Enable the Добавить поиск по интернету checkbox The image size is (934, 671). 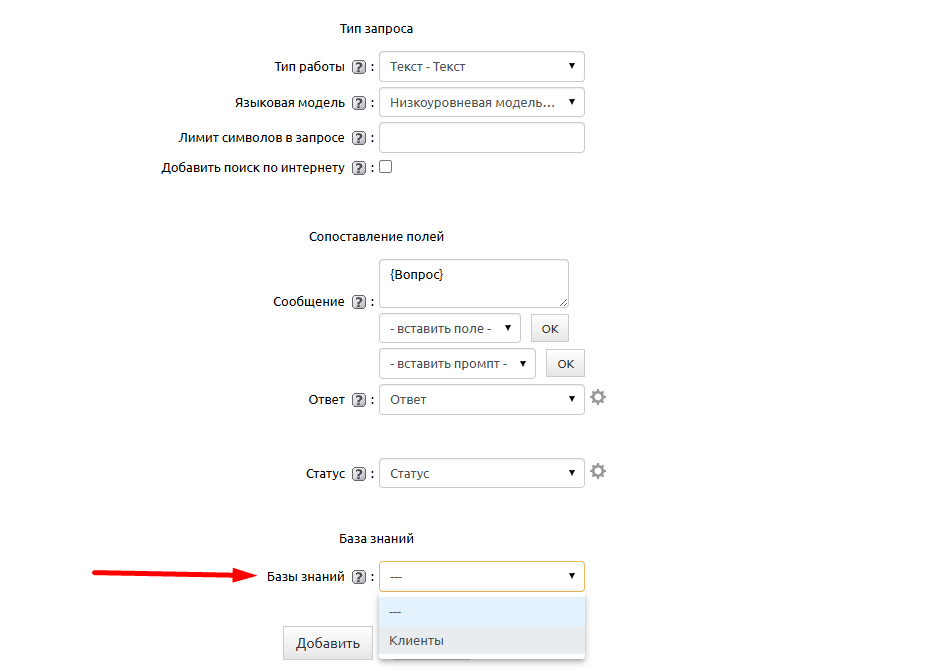point(386,167)
